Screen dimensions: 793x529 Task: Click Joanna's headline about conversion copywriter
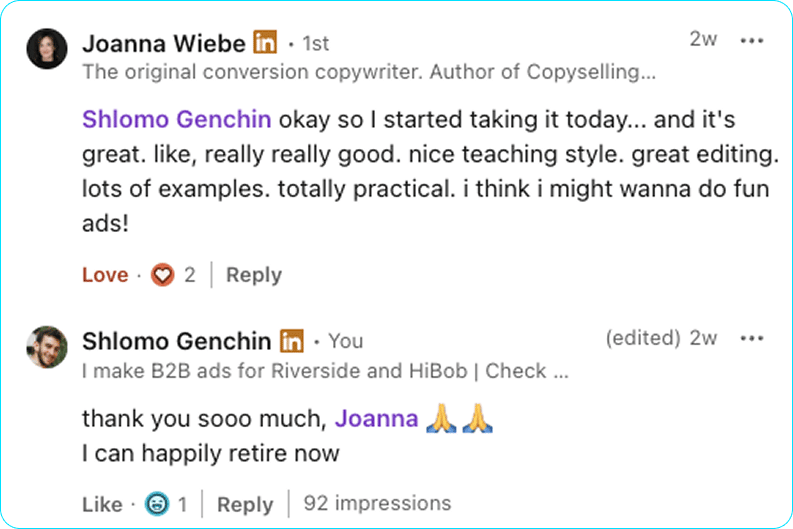tap(369, 72)
